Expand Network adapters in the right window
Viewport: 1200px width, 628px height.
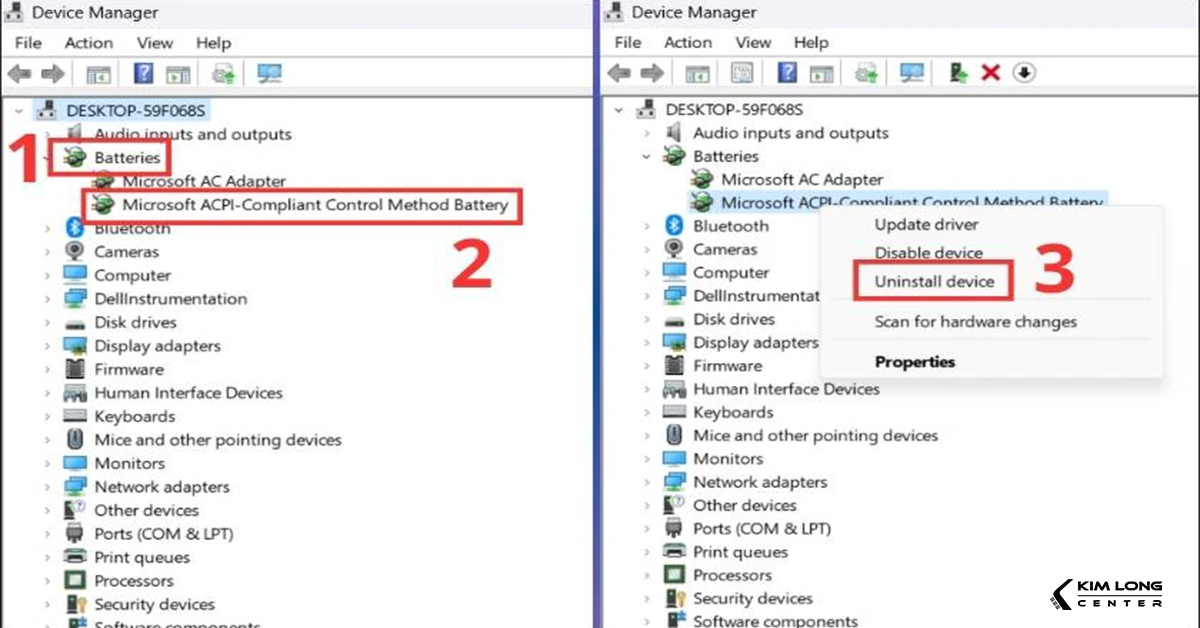(x=646, y=482)
